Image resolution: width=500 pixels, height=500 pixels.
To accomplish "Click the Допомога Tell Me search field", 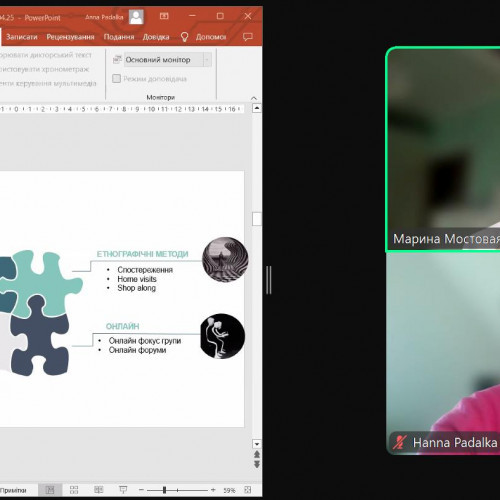I will pos(211,37).
